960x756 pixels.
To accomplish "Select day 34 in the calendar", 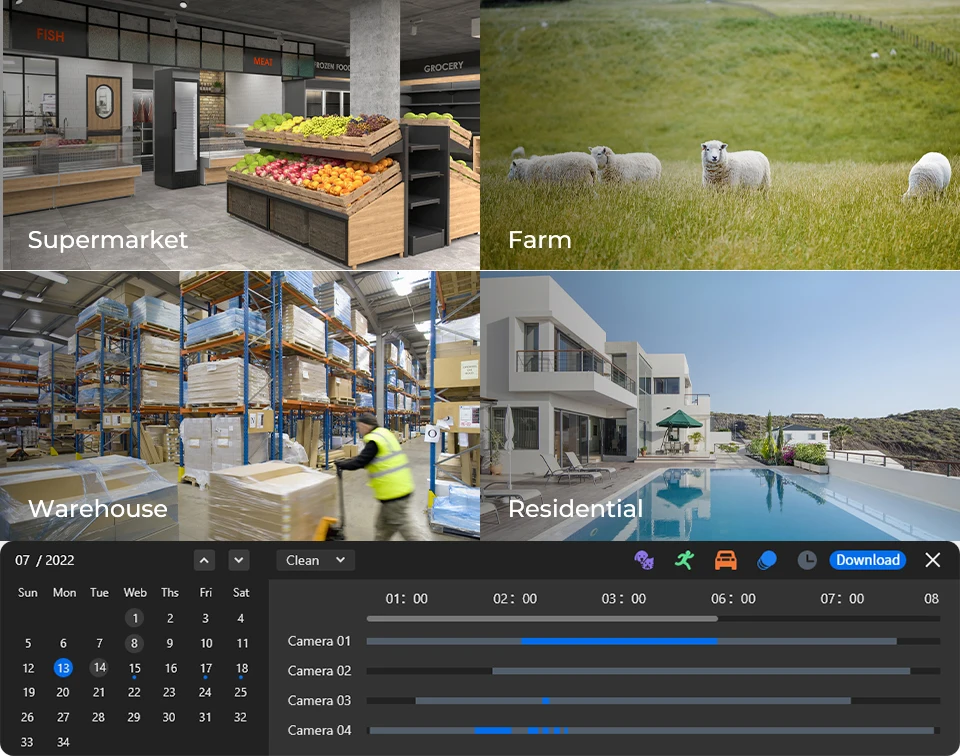I will (63, 742).
